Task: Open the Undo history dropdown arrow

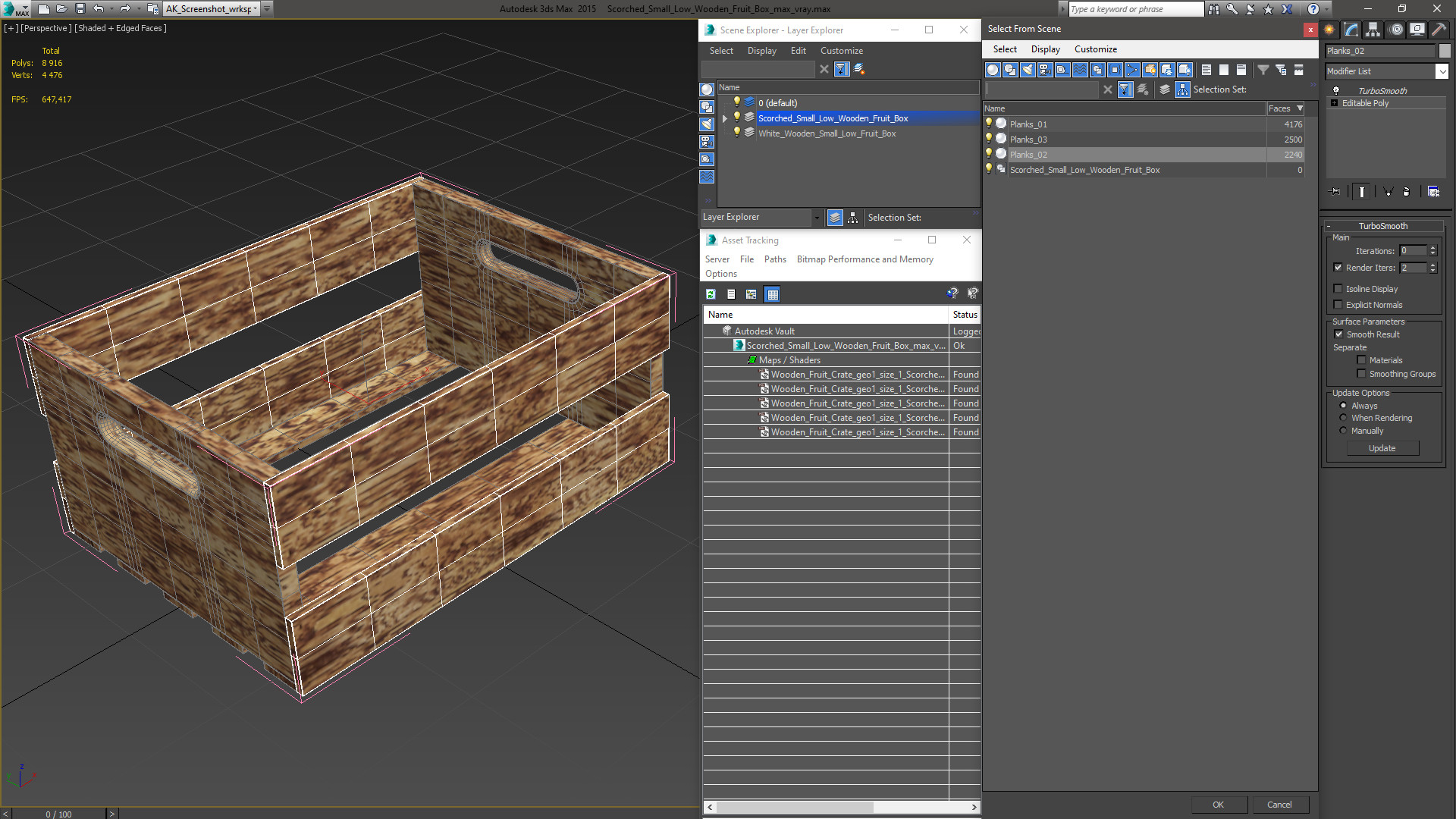Action: 111,9
